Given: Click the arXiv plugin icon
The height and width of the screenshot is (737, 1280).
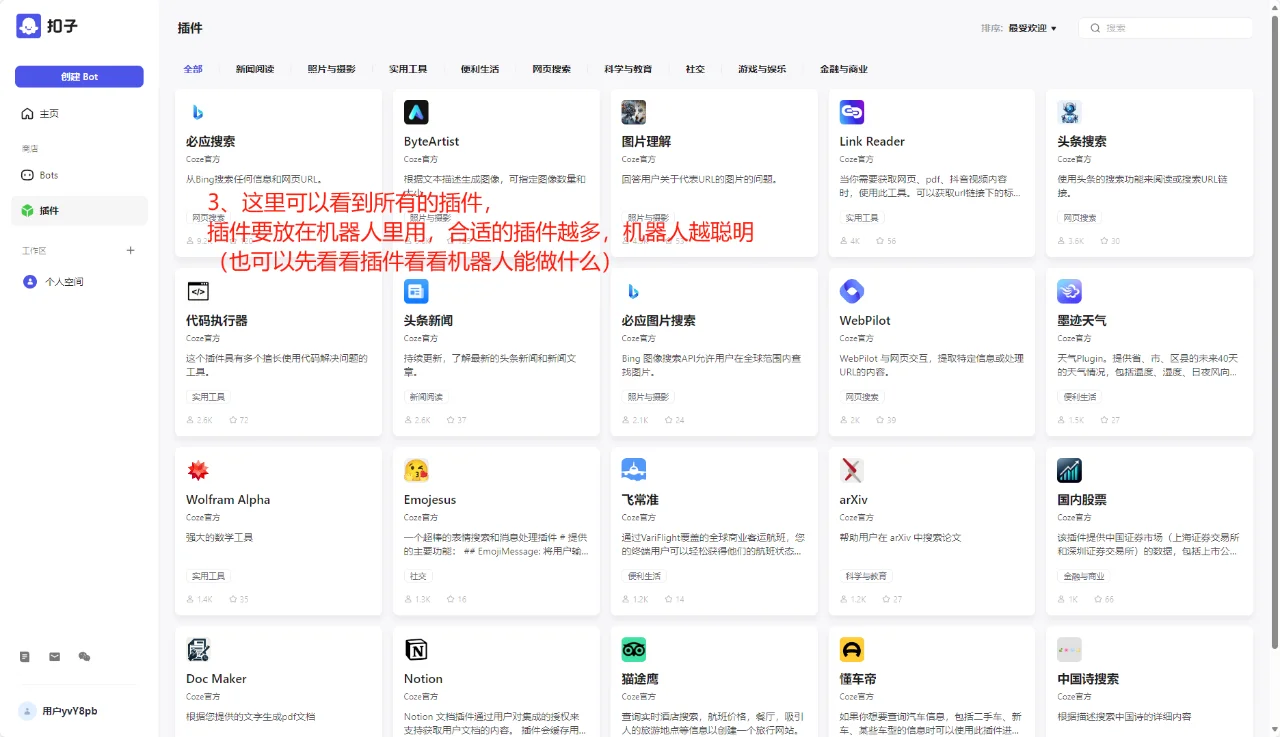Looking at the screenshot, I should 852,470.
